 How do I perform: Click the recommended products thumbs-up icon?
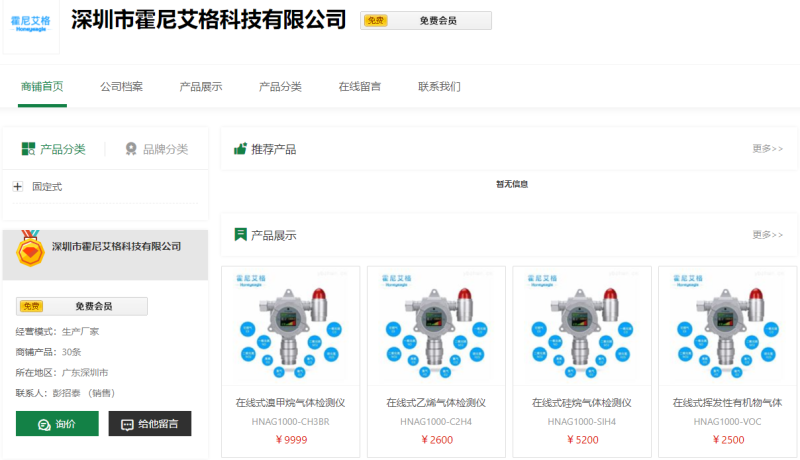240,149
